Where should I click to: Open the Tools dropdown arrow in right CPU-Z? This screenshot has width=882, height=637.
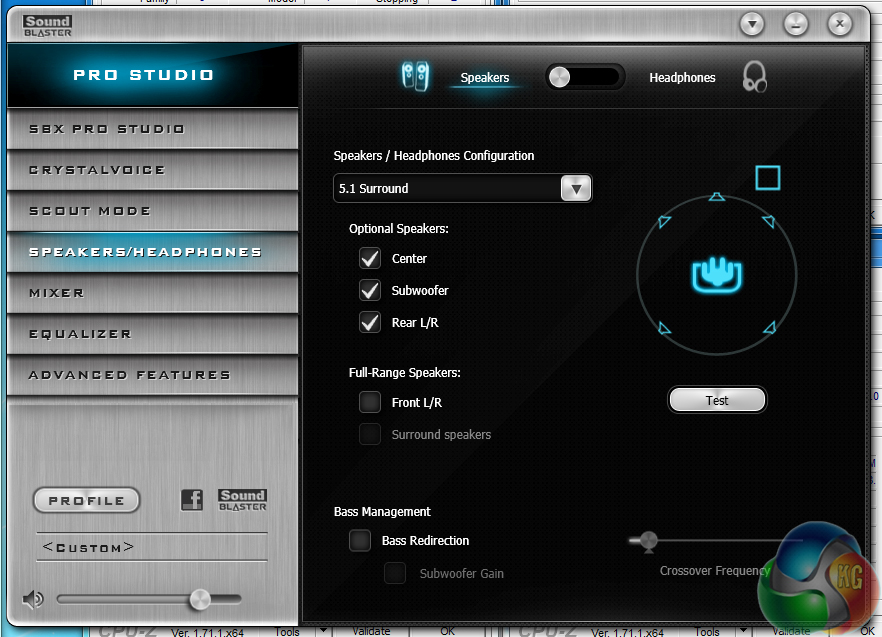[x=743, y=631]
